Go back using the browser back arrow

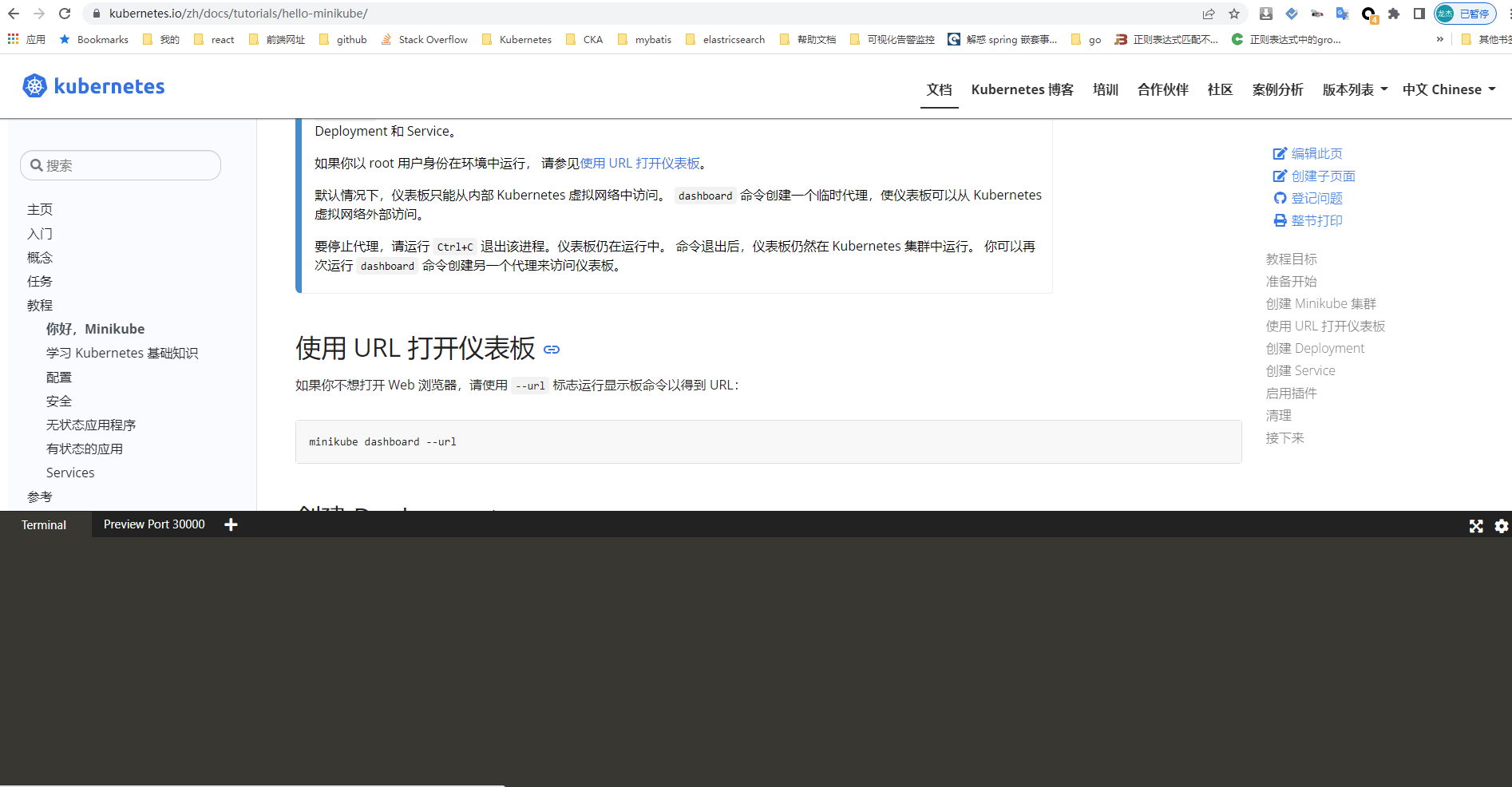pos(14,14)
